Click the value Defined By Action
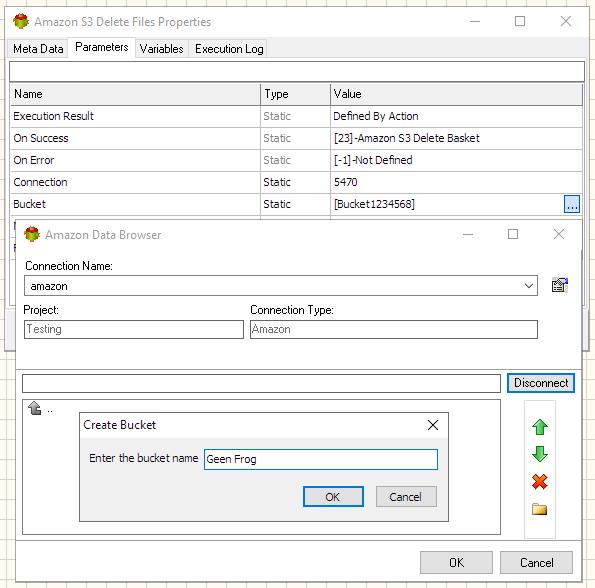 pos(376,116)
